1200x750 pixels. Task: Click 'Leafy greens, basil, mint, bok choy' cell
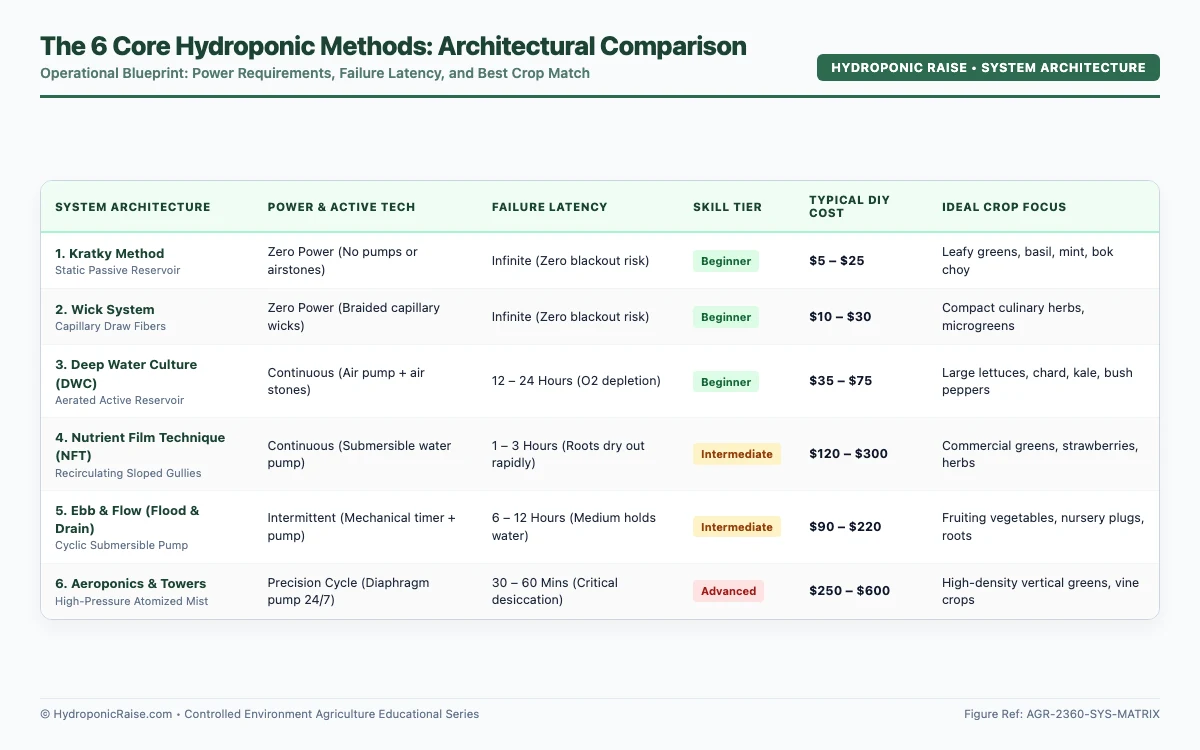[1028, 261]
